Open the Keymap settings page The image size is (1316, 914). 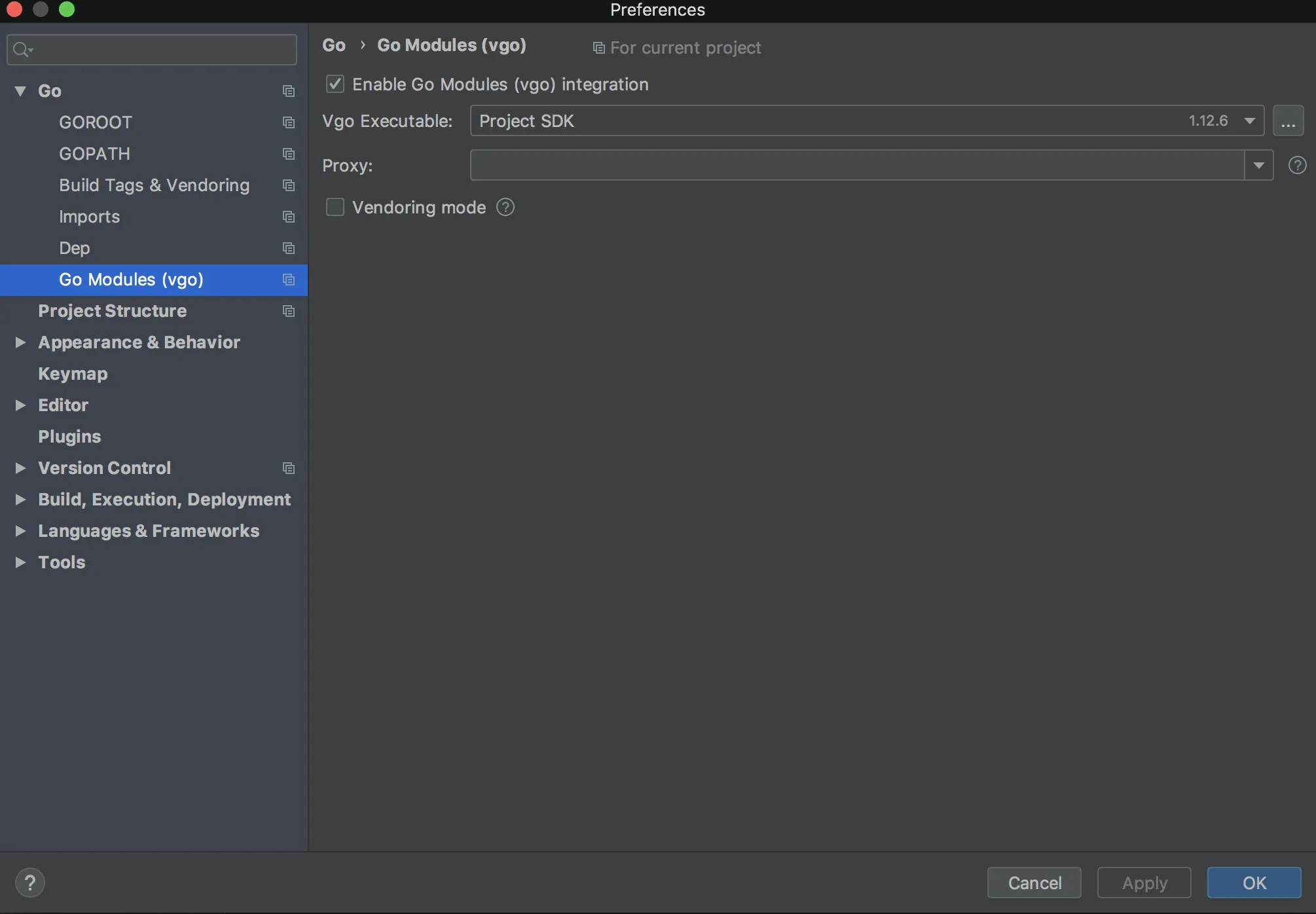click(x=73, y=374)
